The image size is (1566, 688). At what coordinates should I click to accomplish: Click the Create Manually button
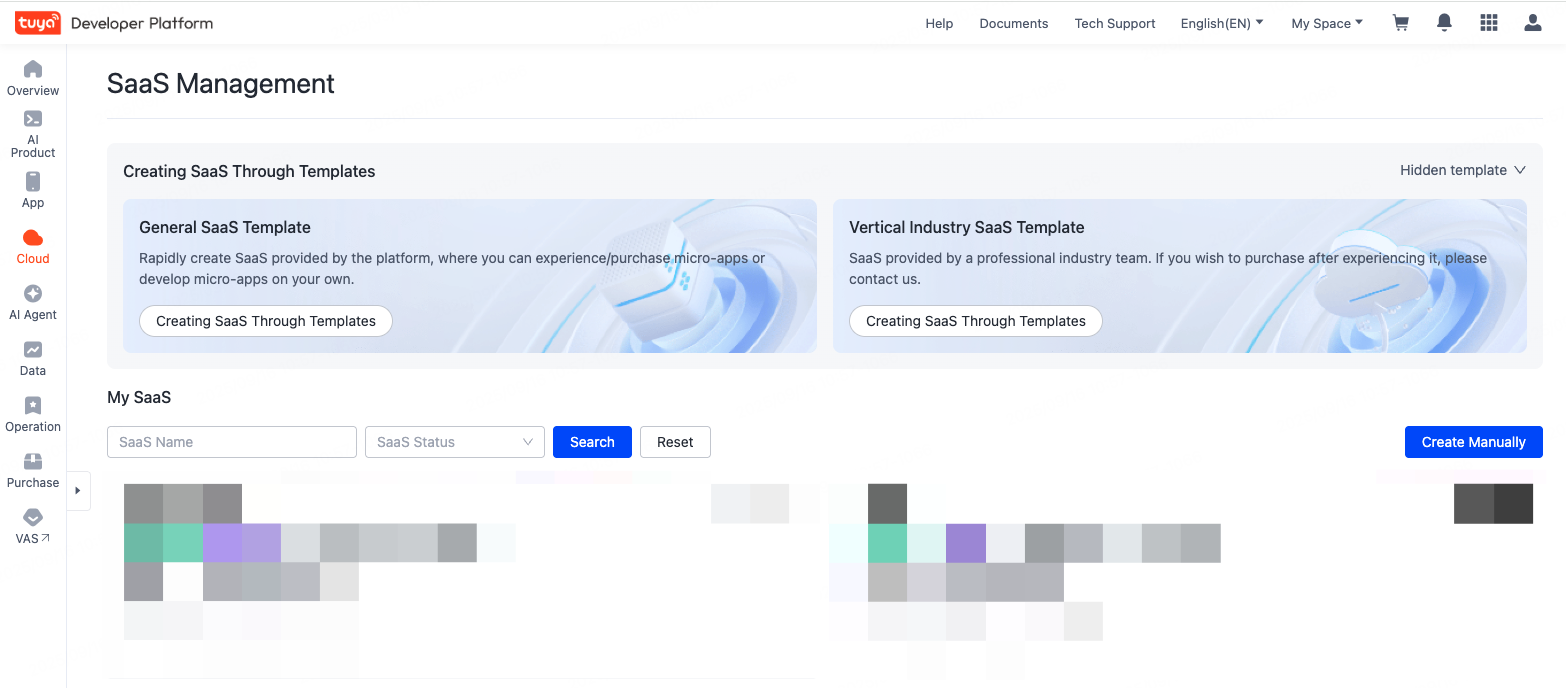1473,441
